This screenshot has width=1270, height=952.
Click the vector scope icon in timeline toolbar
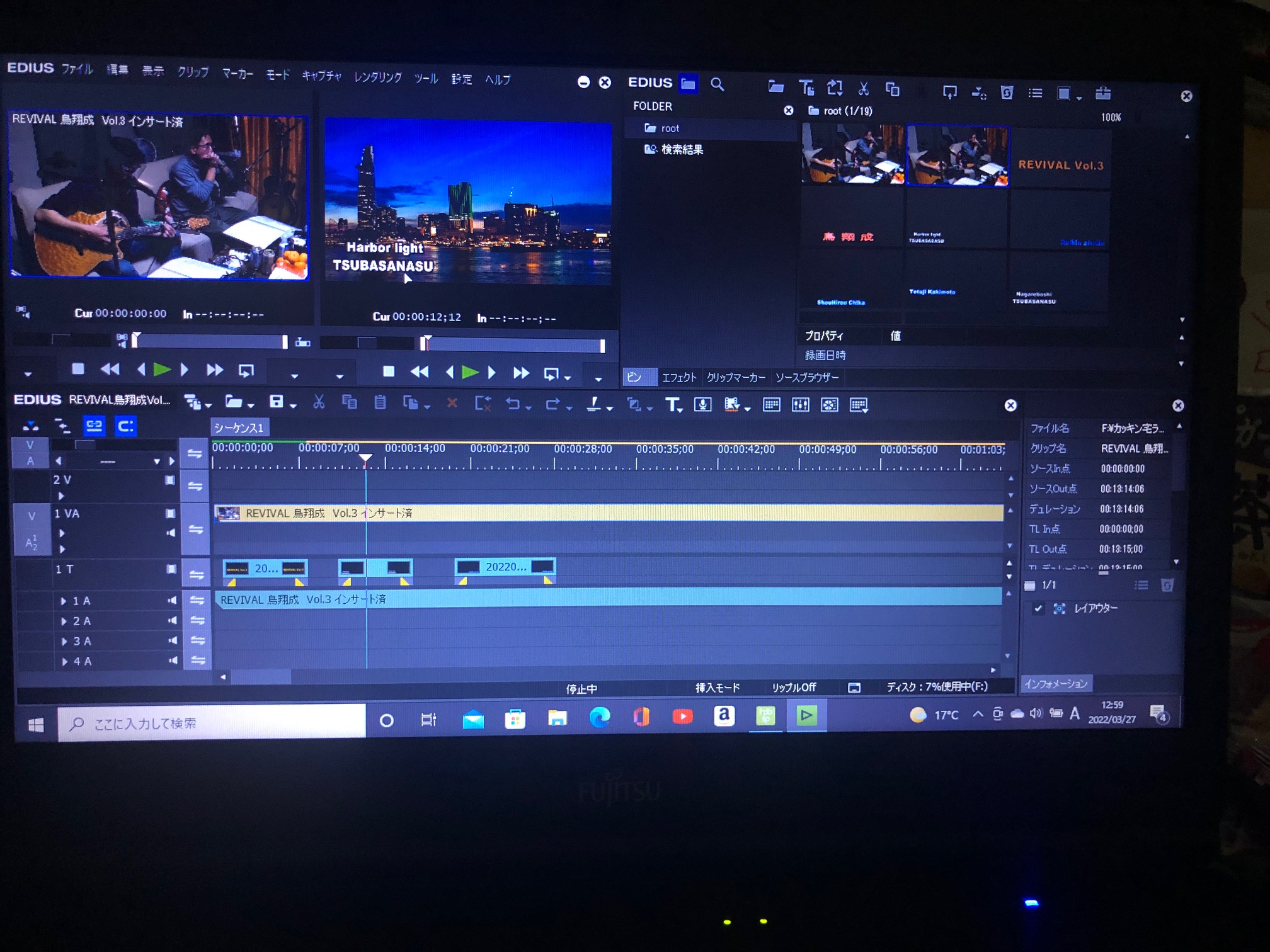click(830, 405)
